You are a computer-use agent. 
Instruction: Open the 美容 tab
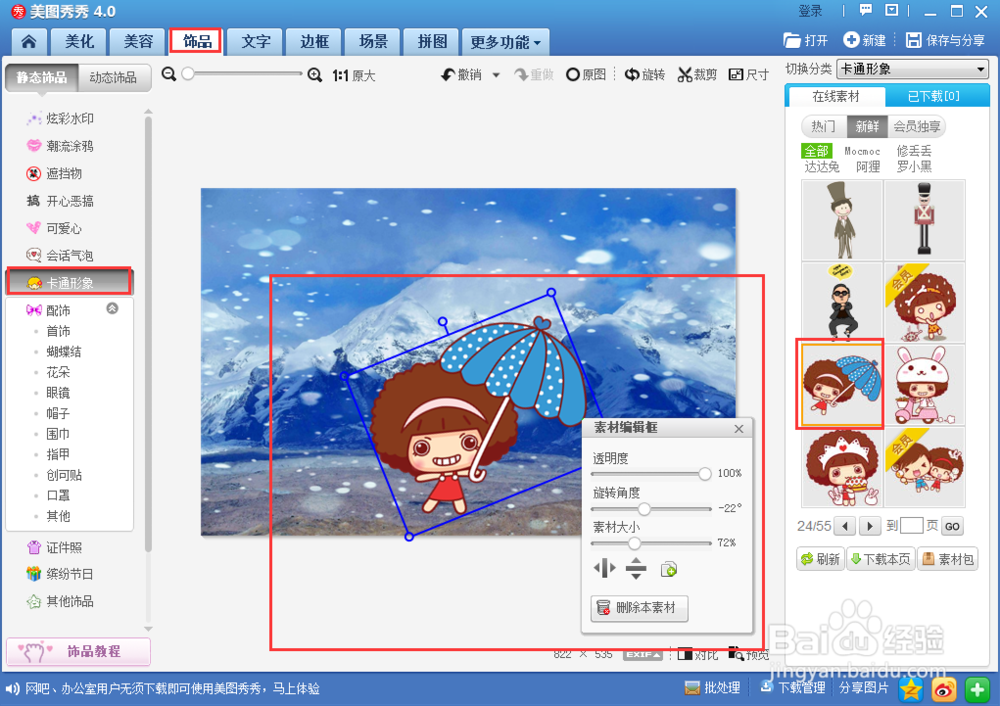coord(138,42)
